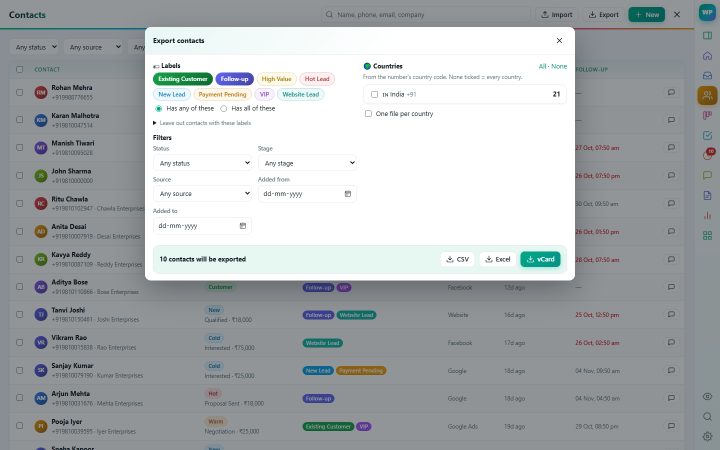
Task: Toggle the Follow-up label chip
Action: click(234, 79)
